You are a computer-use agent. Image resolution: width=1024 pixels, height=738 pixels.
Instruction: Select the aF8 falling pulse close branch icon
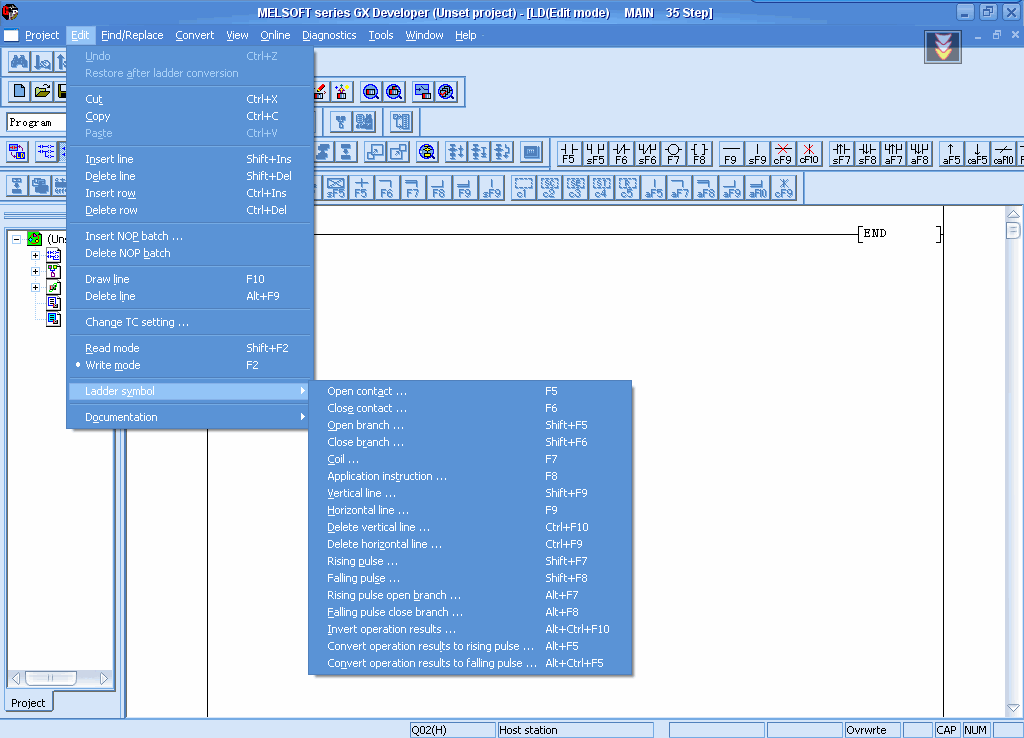(x=920, y=153)
